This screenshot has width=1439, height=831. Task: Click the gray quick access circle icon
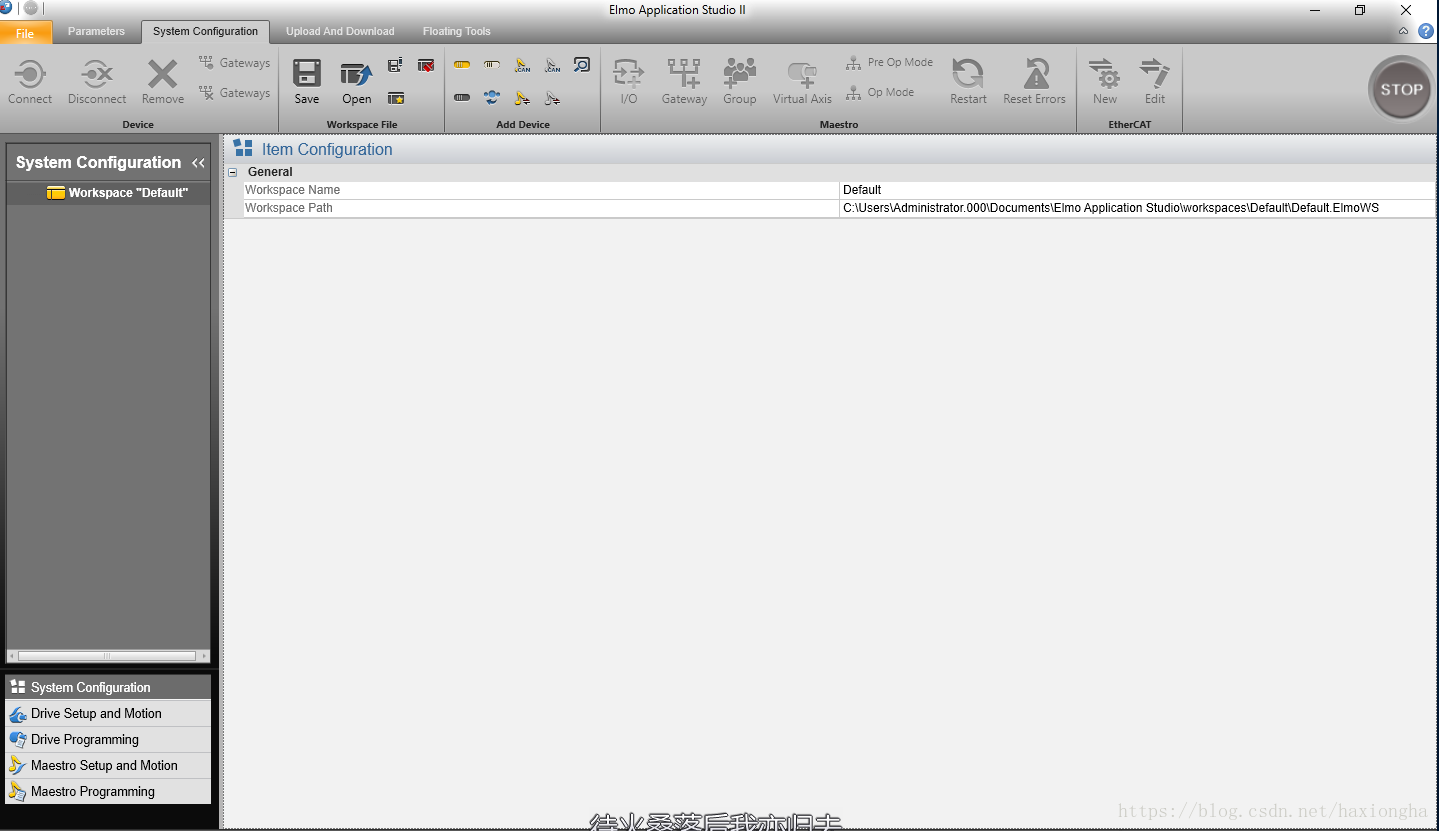(31, 8)
